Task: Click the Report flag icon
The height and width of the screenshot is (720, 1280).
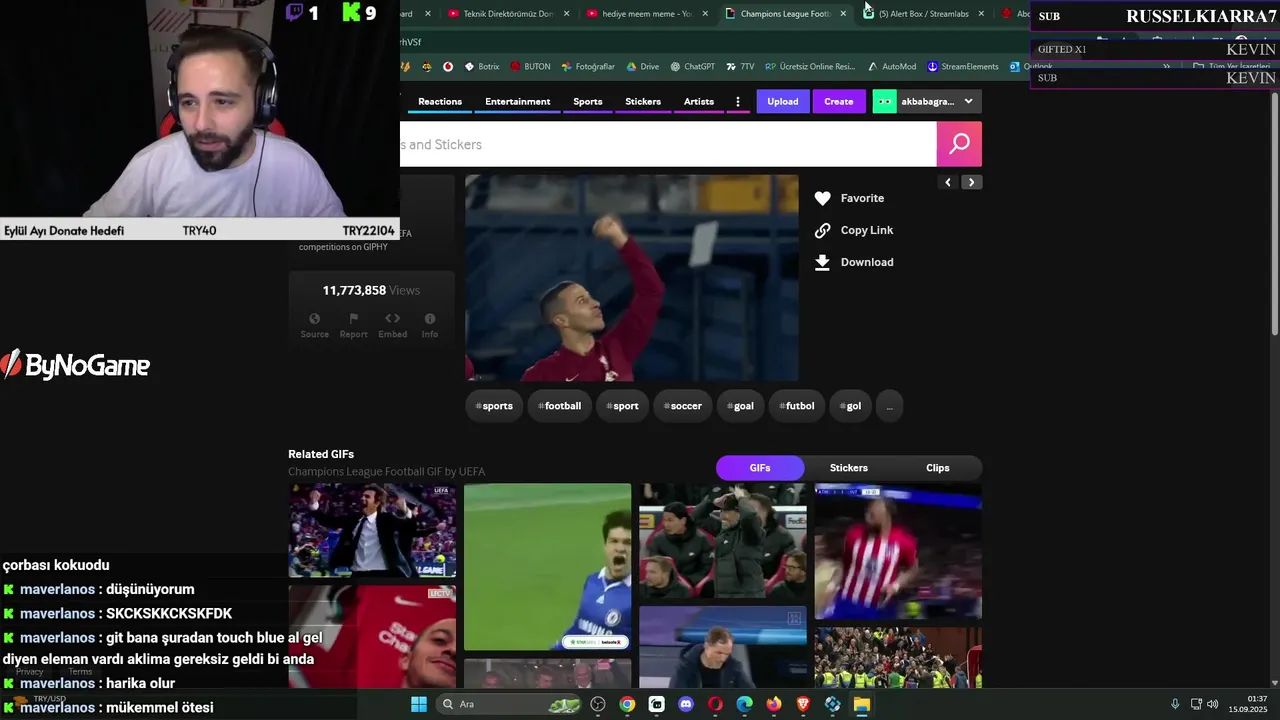Action: coord(353,318)
